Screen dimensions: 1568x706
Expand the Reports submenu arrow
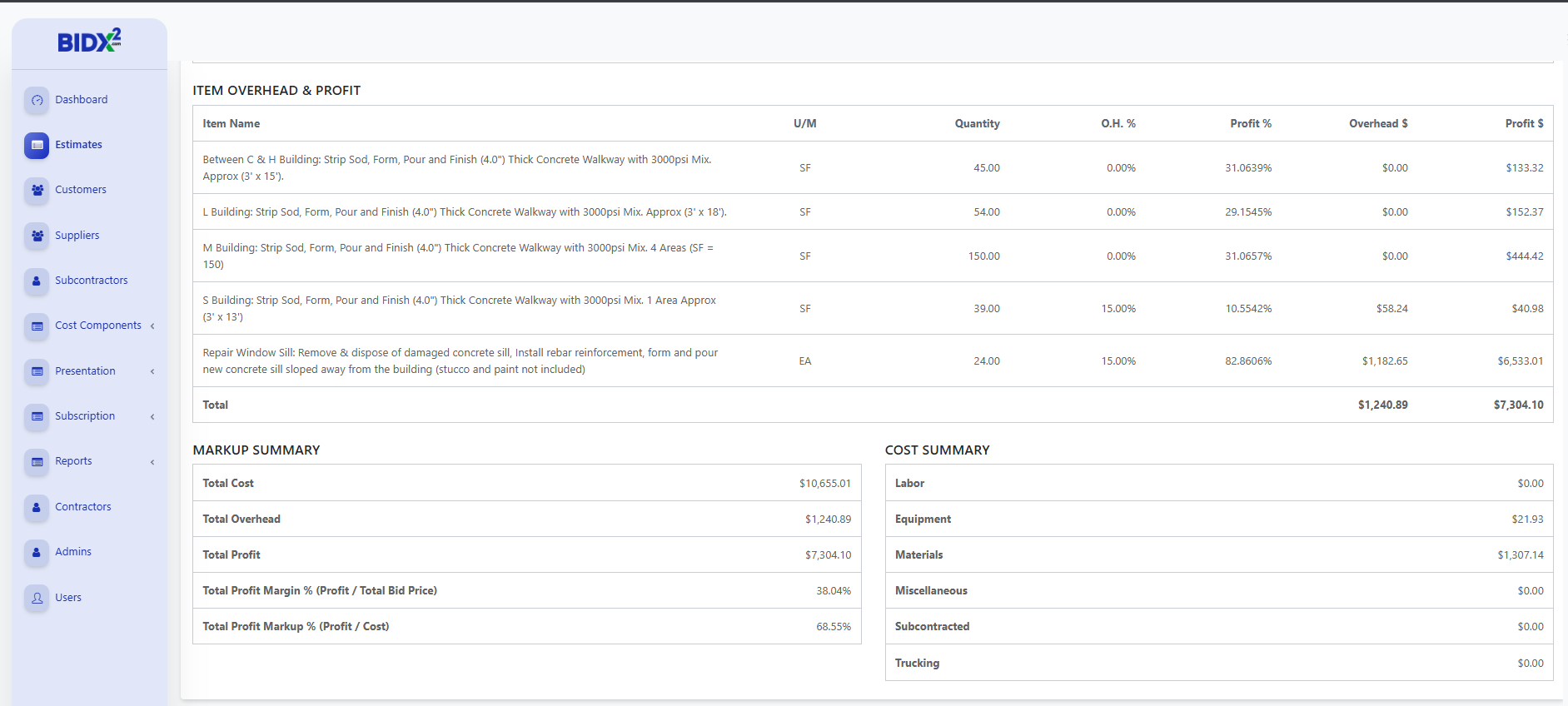click(x=152, y=462)
